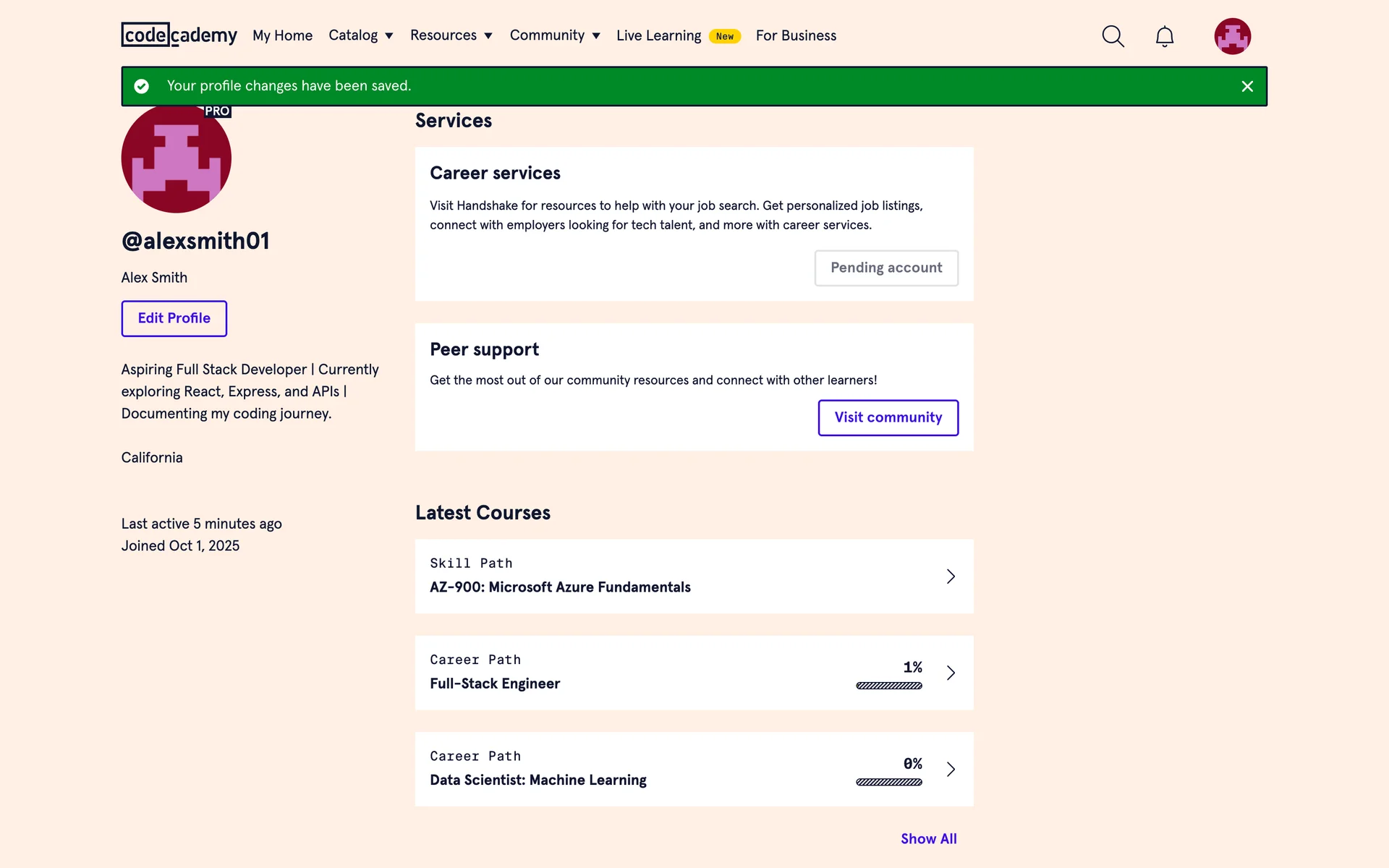Click the Full-Stack Engineer chevron arrow

click(x=951, y=673)
